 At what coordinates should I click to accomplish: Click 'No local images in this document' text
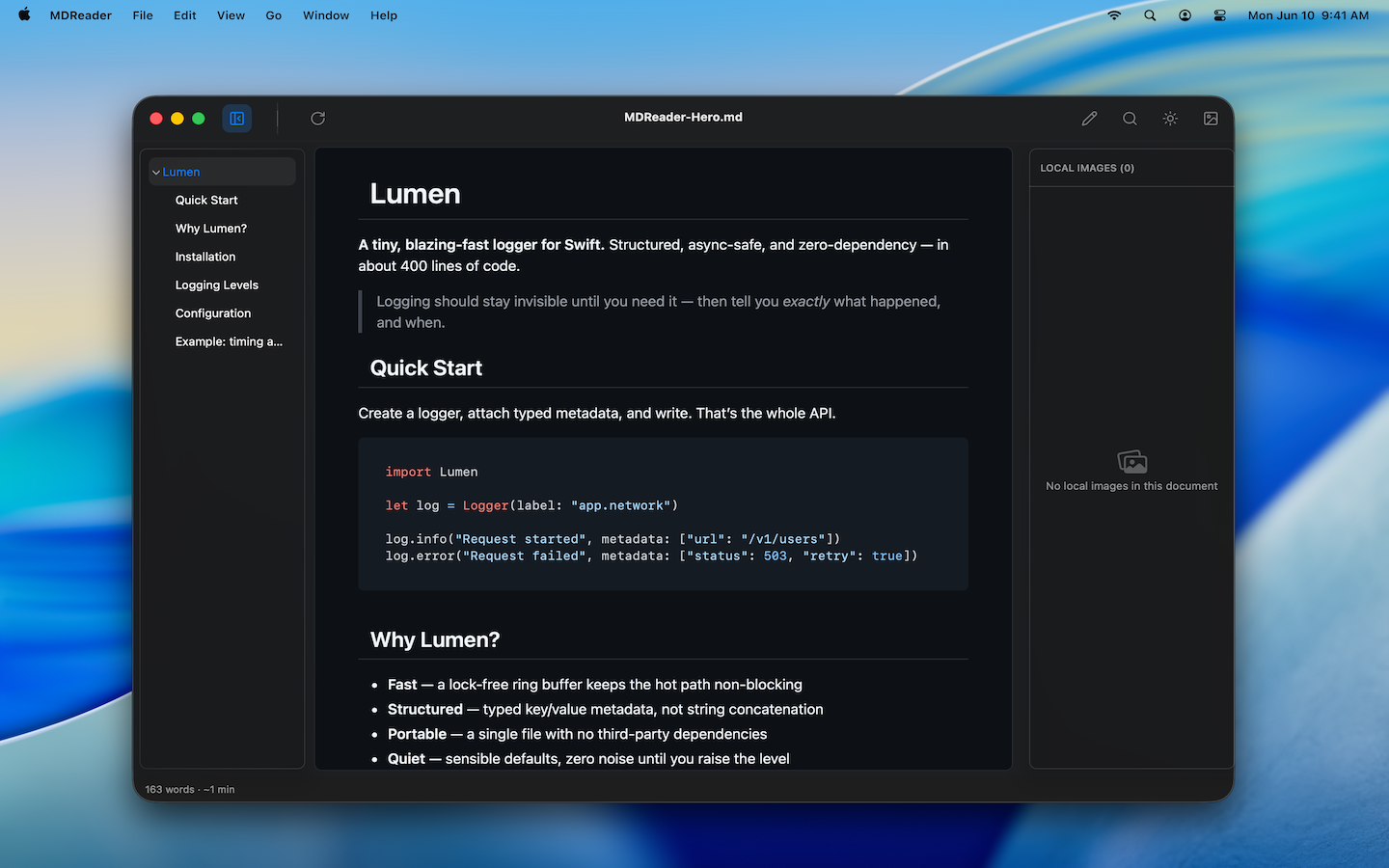click(x=1131, y=486)
